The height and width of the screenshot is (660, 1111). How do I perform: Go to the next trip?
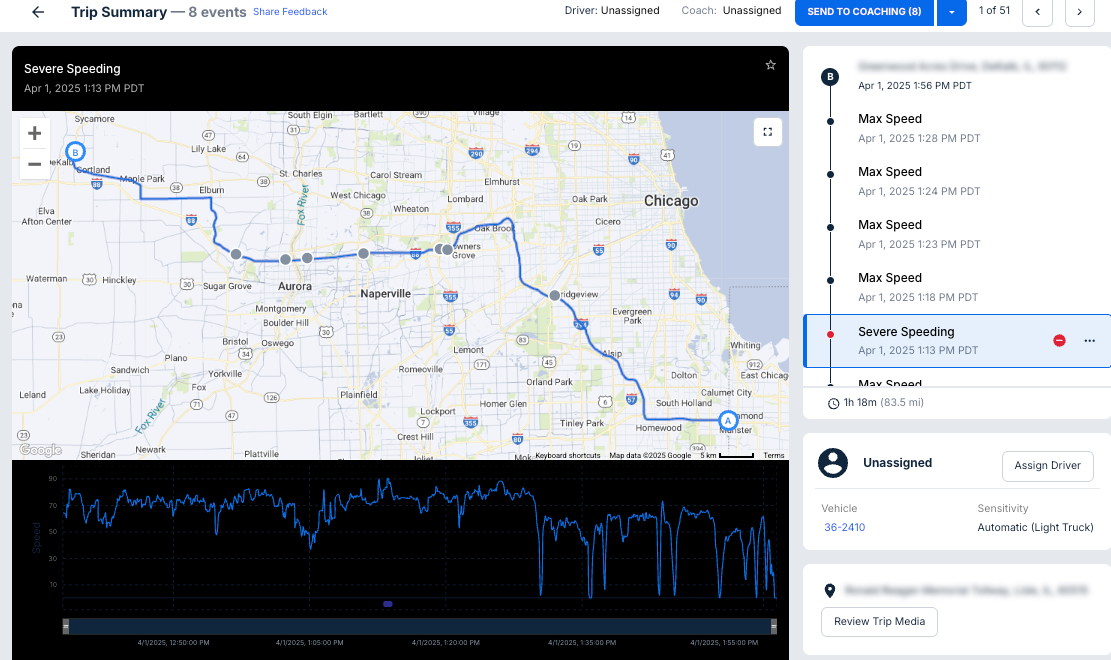tap(1079, 12)
